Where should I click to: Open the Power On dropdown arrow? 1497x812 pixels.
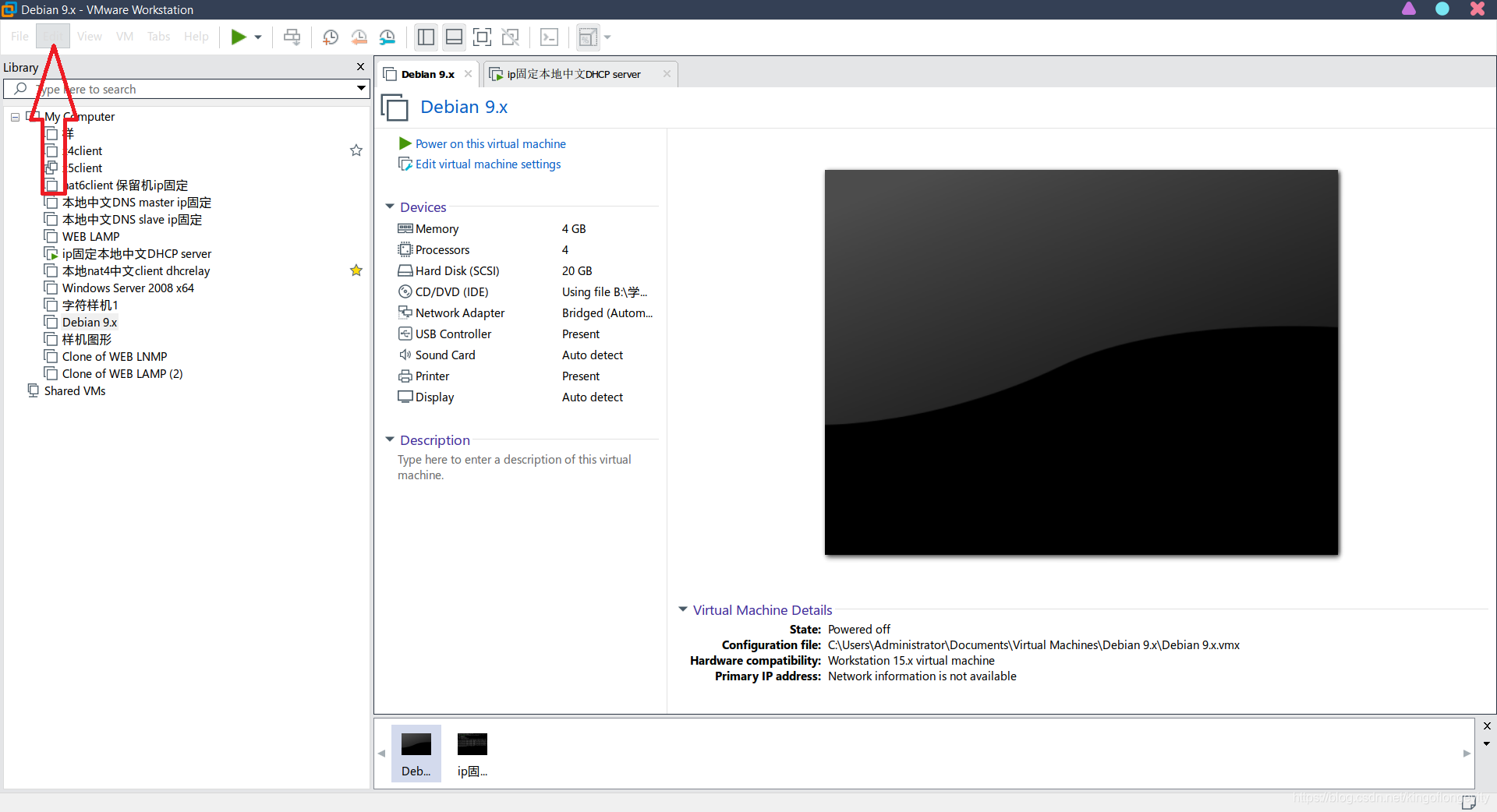(x=258, y=37)
